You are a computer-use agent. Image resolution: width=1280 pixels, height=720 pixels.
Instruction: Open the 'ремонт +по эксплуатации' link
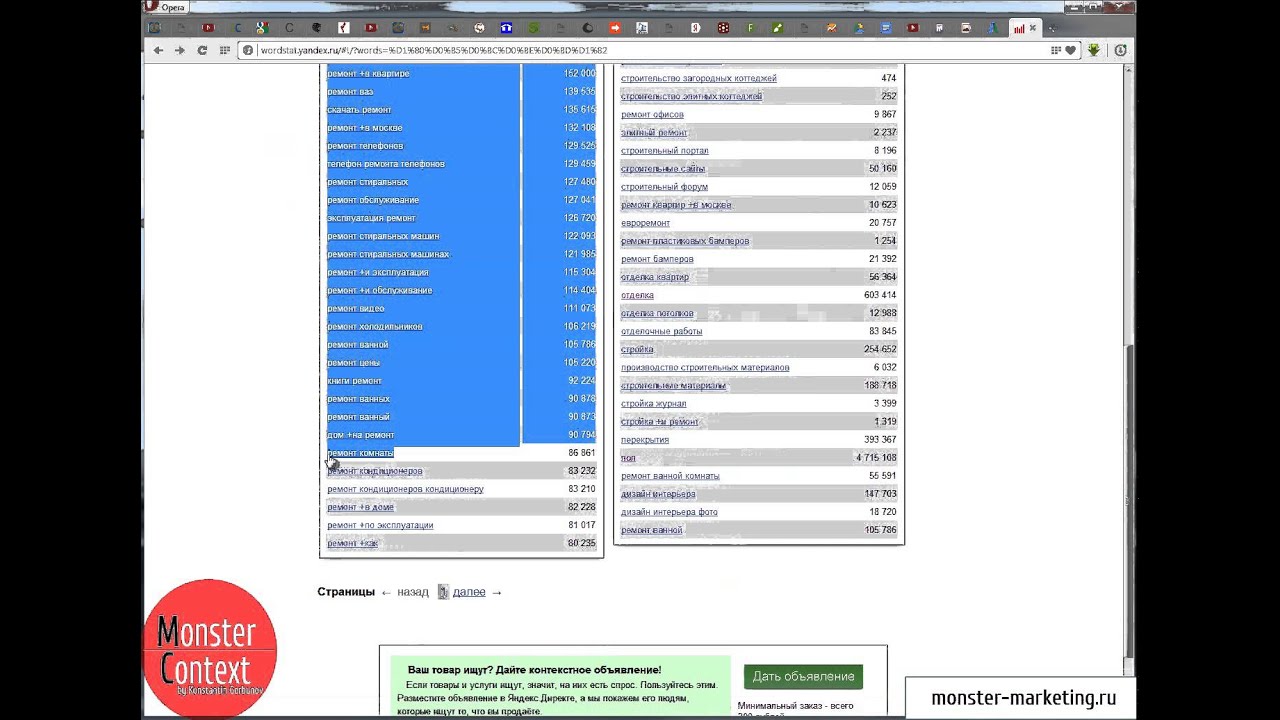(x=380, y=525)
